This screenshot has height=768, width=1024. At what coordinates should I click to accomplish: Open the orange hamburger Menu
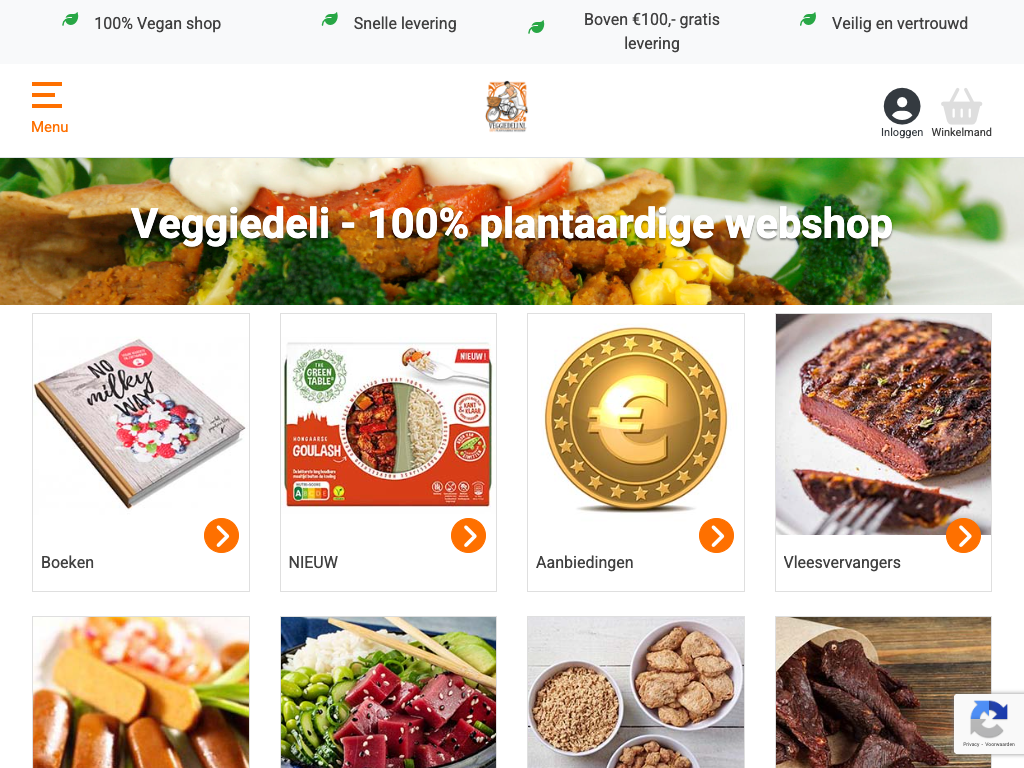(49, 107)
